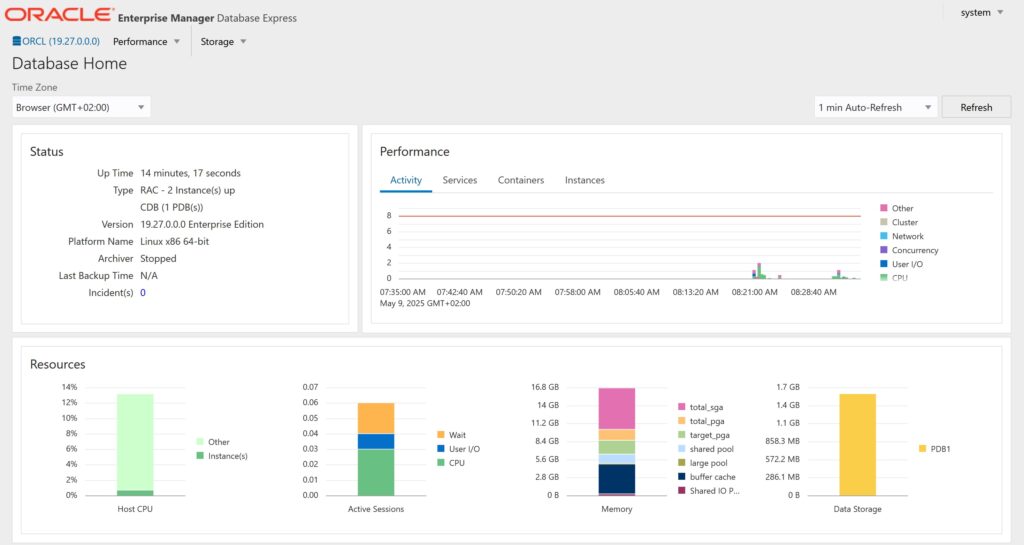The width and height of the screenshot is (1024, 545).
Task: Click the PDB1 legend swatch
Action: [x=923, y=448]
